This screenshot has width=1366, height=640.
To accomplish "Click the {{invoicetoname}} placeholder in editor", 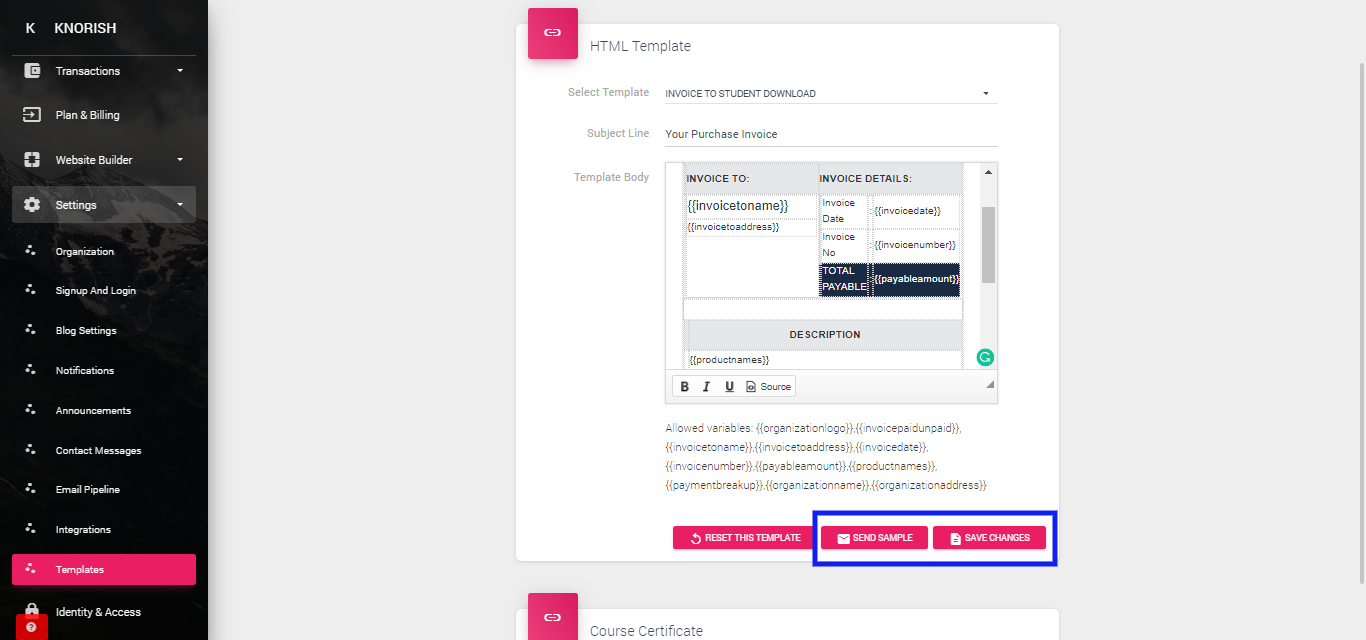I will [738, 206].
